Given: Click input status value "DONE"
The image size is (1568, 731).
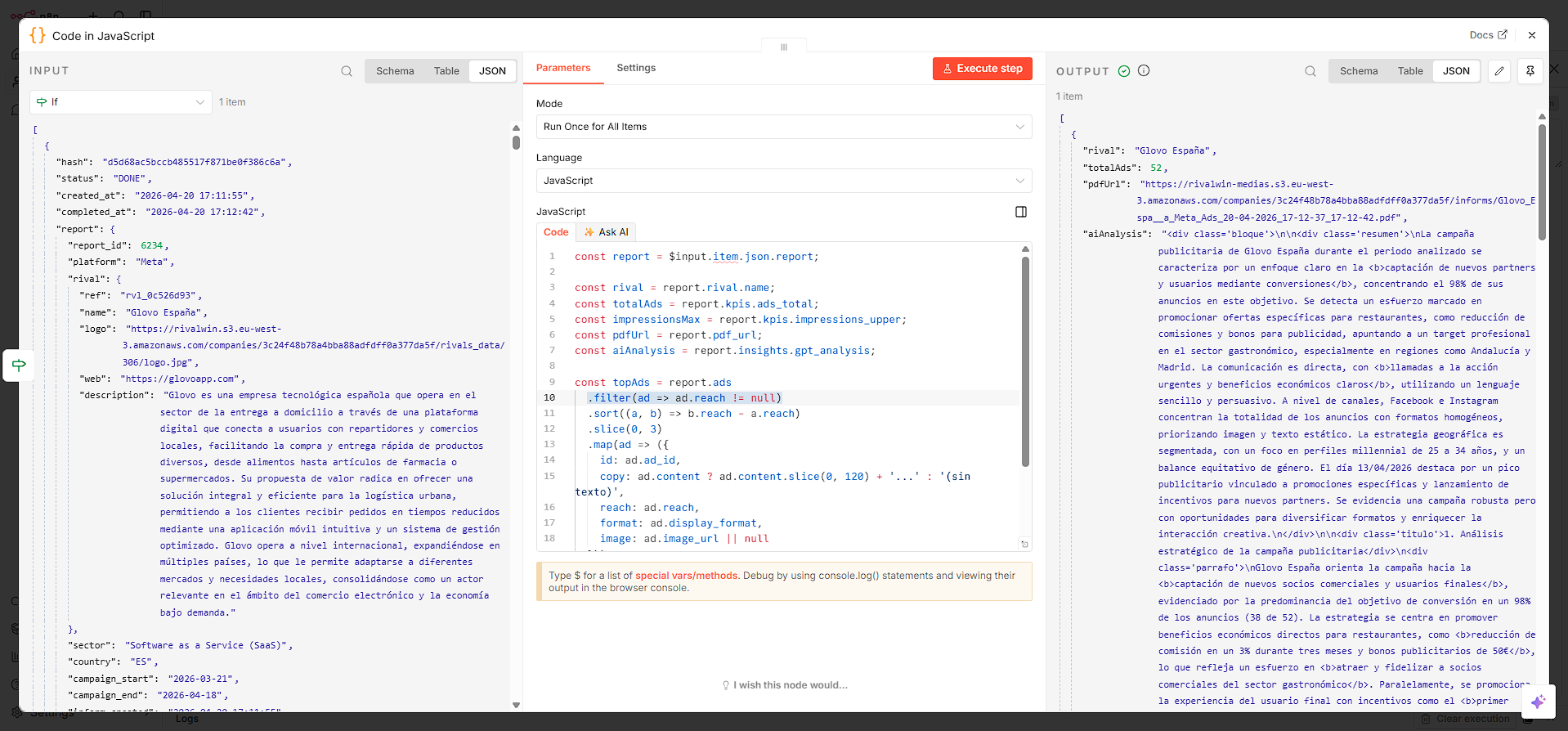Looking at the screenshot, I should (130, 178).
